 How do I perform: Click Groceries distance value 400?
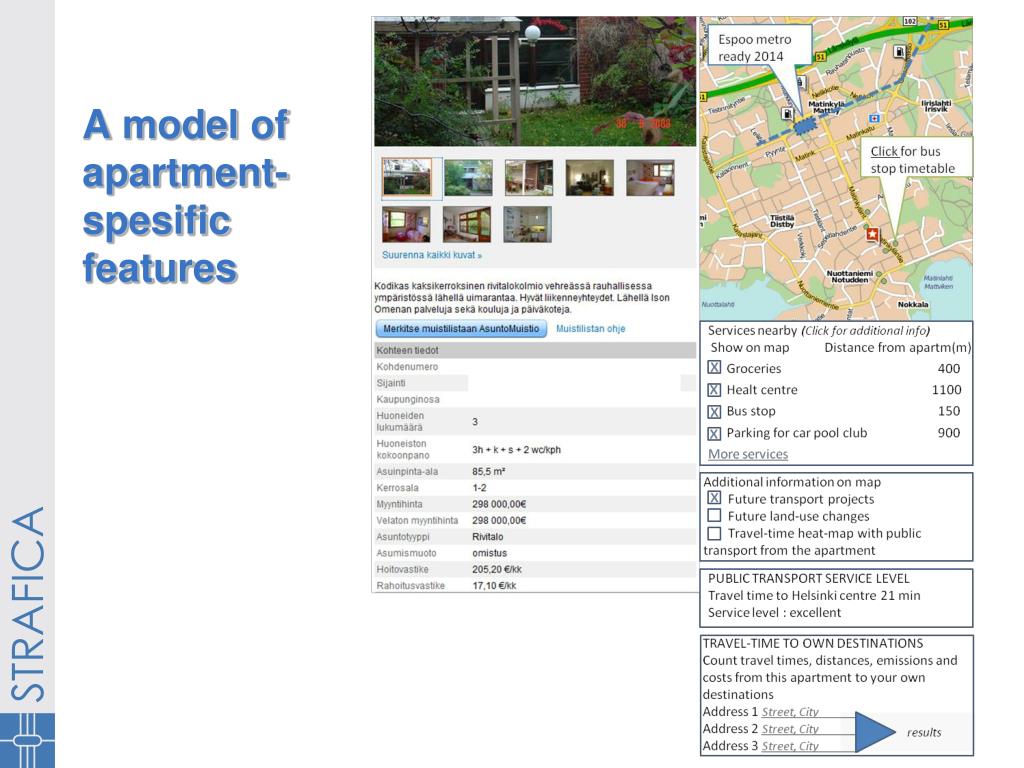click(x=949, y=368)
